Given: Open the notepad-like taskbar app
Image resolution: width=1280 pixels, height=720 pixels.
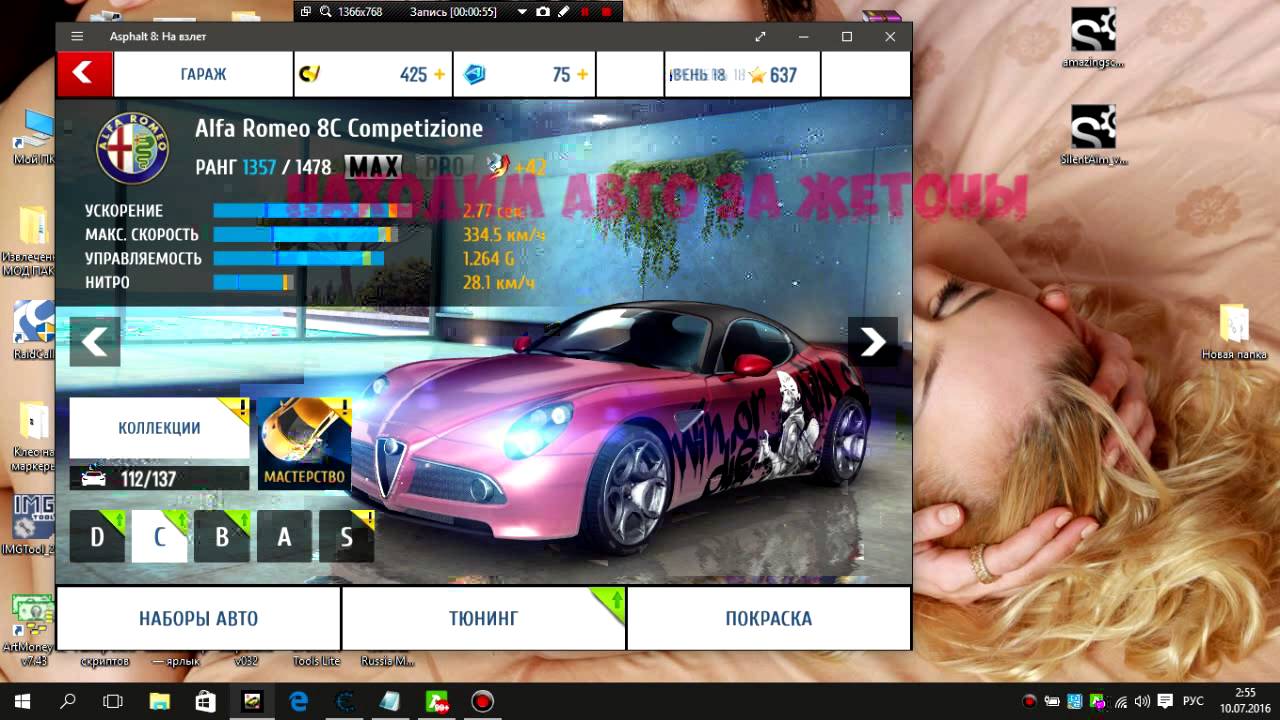Looking at the screenshot, I should [390, 702].
